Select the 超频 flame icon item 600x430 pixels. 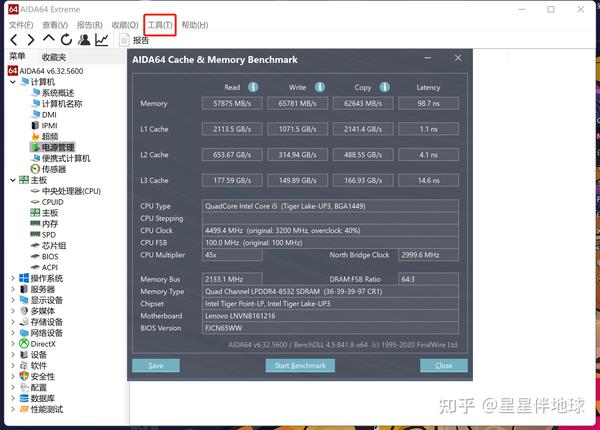pos(36,137)
